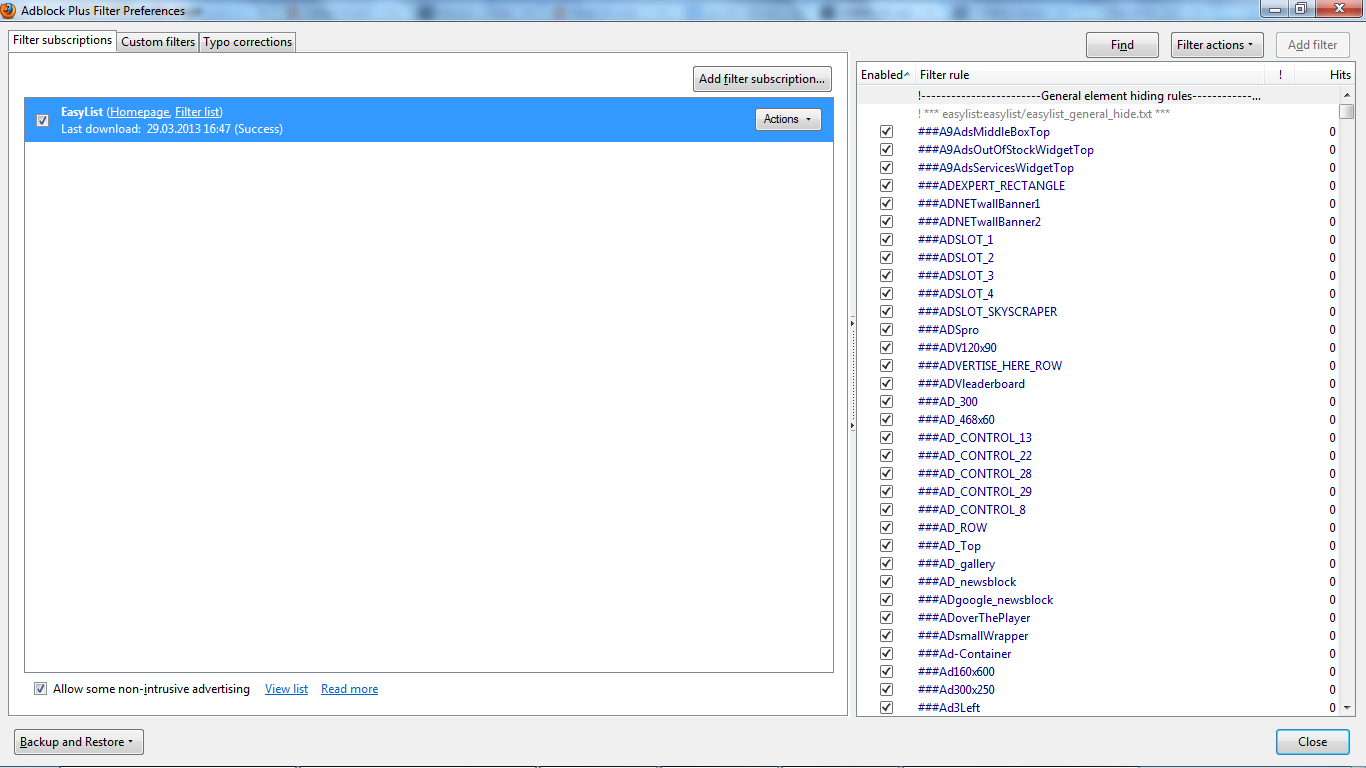Click the Close button at bottom right
The width and height of the screenshot is (1366, 768).
pos(1312,742)
